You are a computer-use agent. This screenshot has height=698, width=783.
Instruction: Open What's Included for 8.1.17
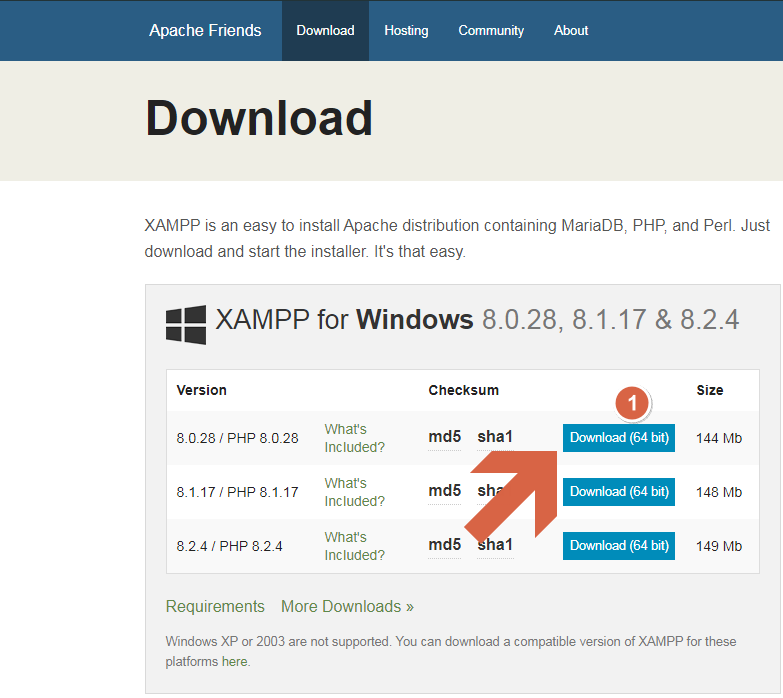[355, 492]
